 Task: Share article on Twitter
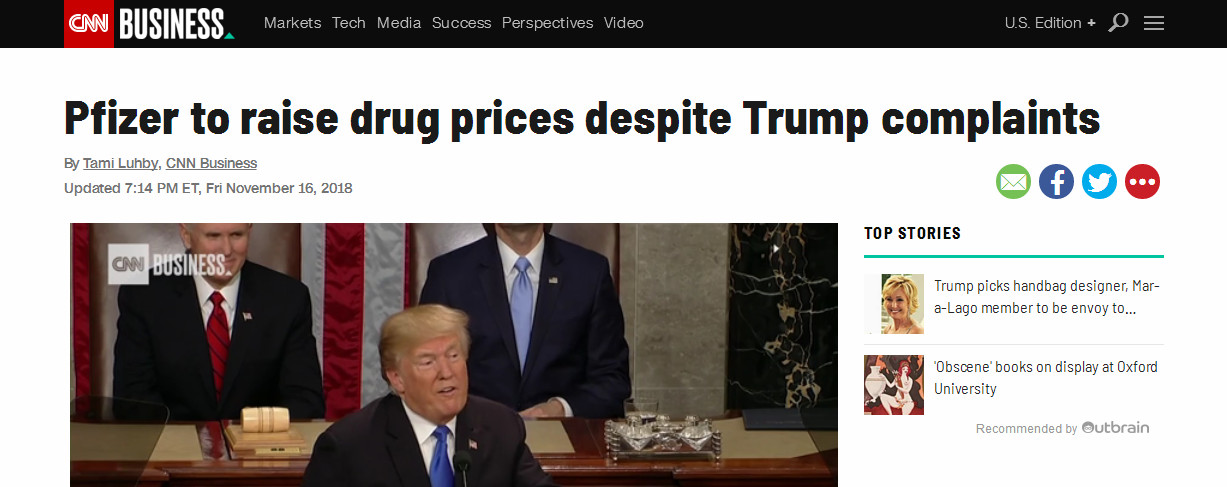tap(1099, 182)
